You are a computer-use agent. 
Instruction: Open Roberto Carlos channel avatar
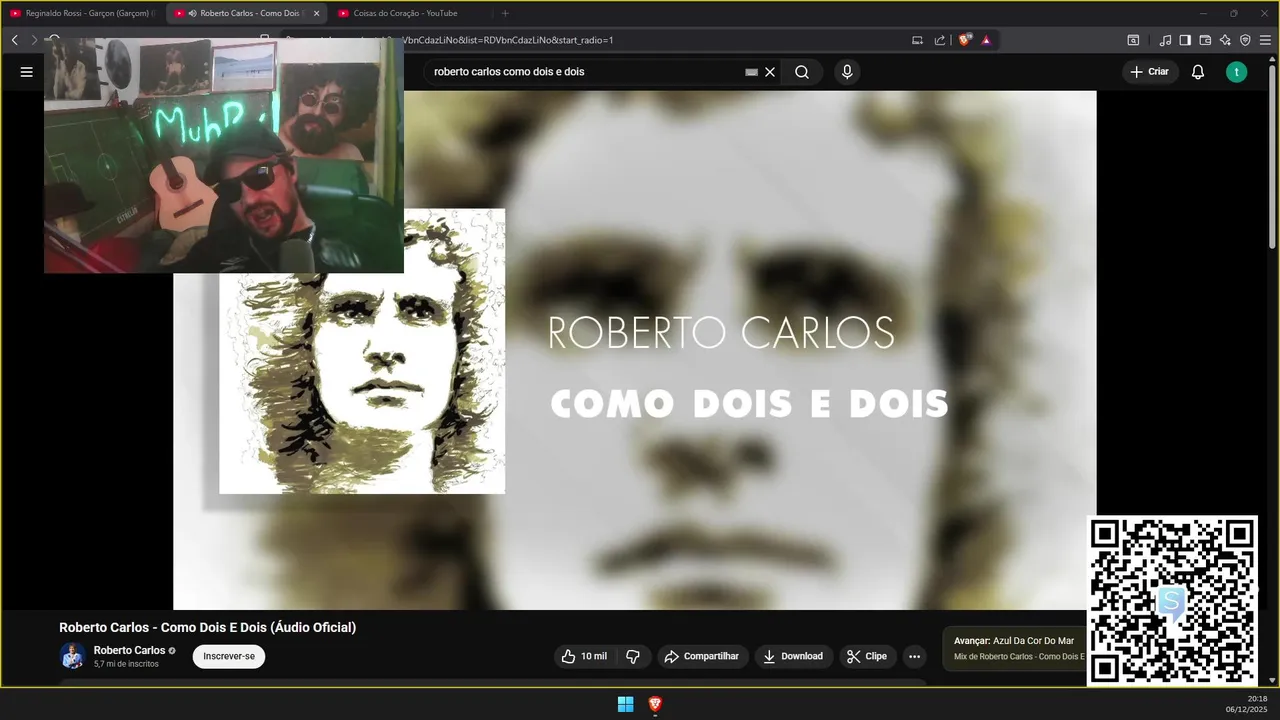coord(72,656)
